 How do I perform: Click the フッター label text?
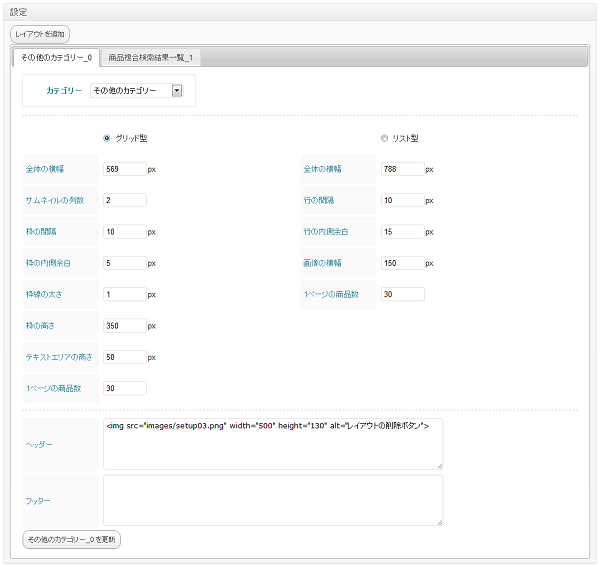(38, 501)
